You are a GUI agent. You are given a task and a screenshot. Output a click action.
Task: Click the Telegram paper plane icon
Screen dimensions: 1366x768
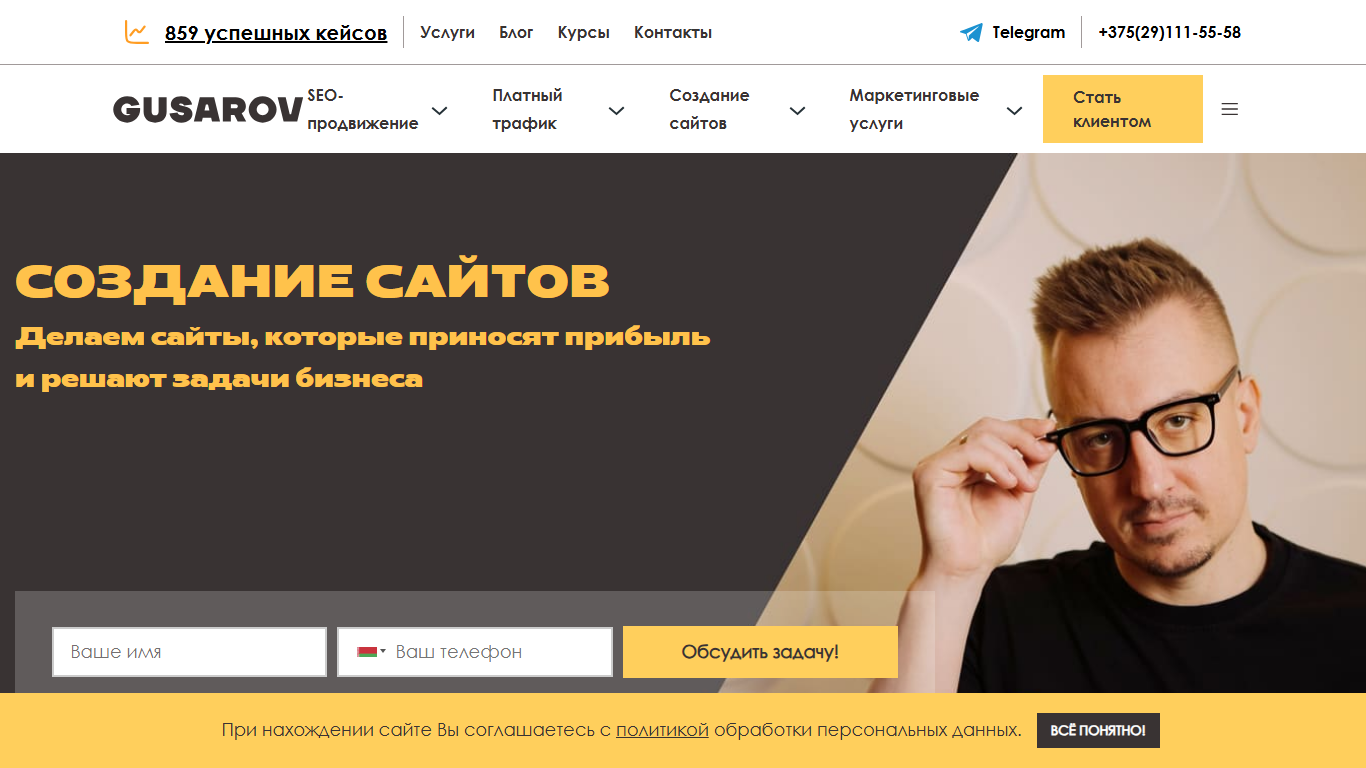(x=971, y=32)
